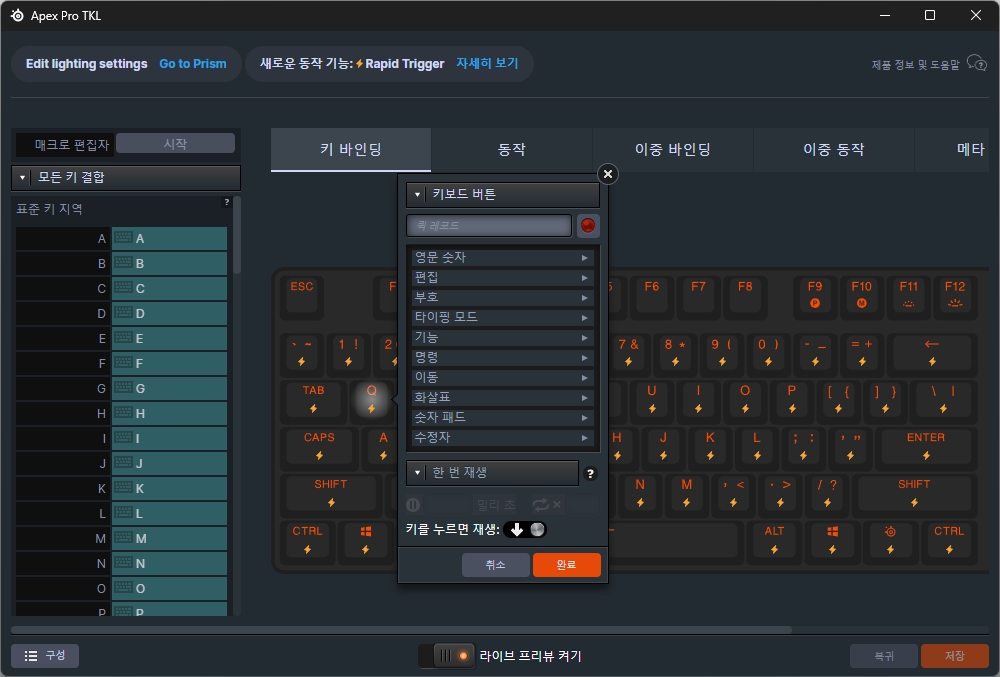Click the repeat loop icon in popup
The width and height of the screenshot is (1000, 677).
click(541, 505)
